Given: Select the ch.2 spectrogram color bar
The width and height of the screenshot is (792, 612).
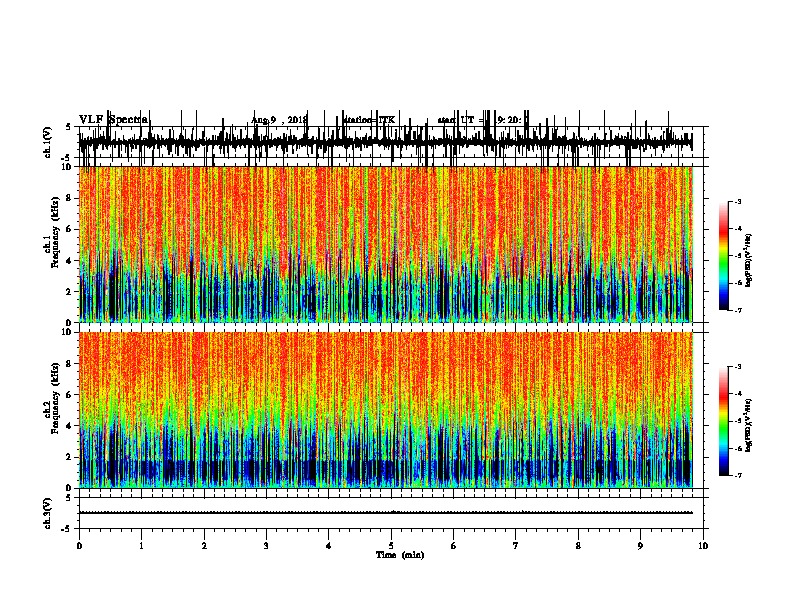Looking at the screenshot, I should tap(724, 421).
